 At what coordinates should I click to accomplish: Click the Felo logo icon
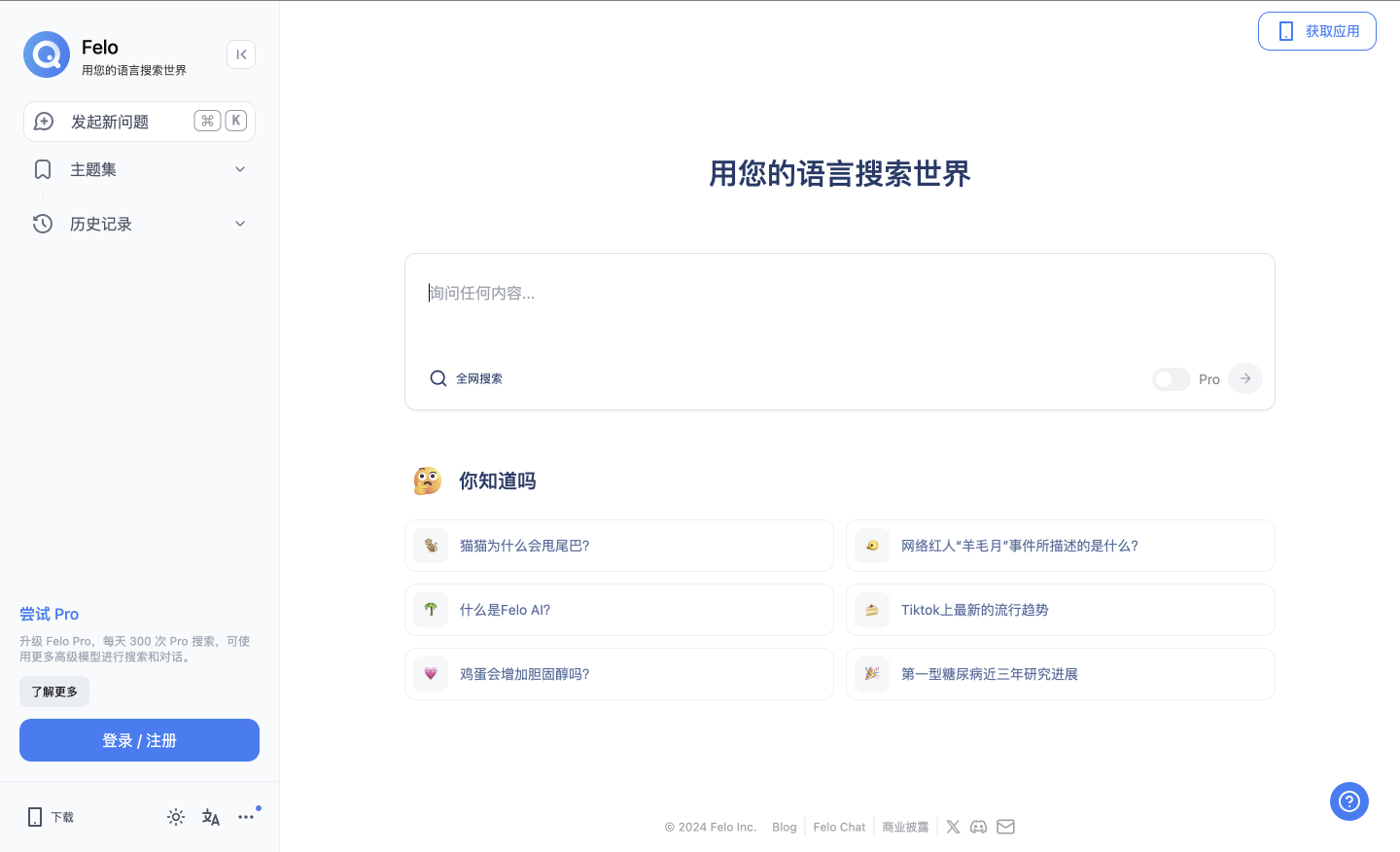coord(47,54)
